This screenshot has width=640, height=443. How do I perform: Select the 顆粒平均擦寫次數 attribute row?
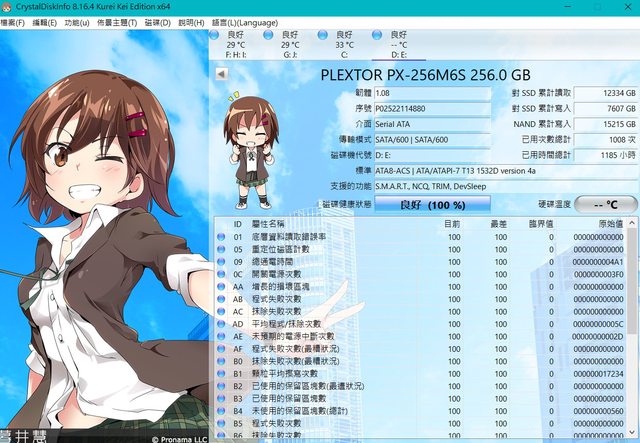[x=420, y=374]
